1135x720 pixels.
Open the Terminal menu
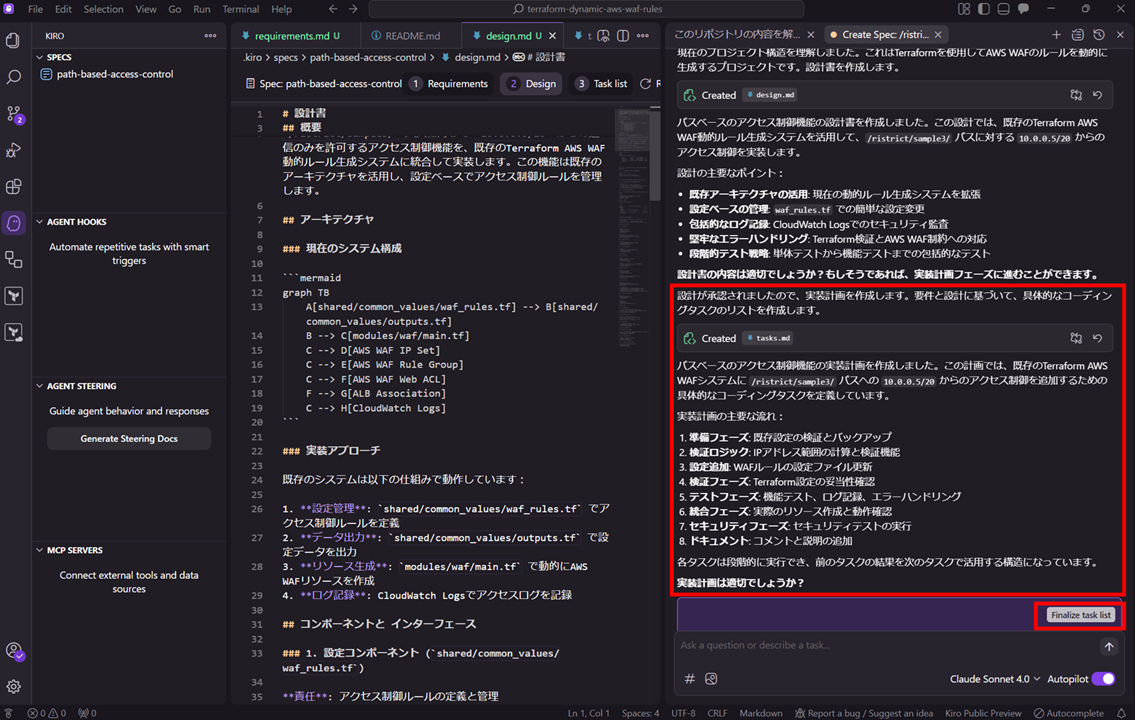pyautogui.click(x=240, y=9)
